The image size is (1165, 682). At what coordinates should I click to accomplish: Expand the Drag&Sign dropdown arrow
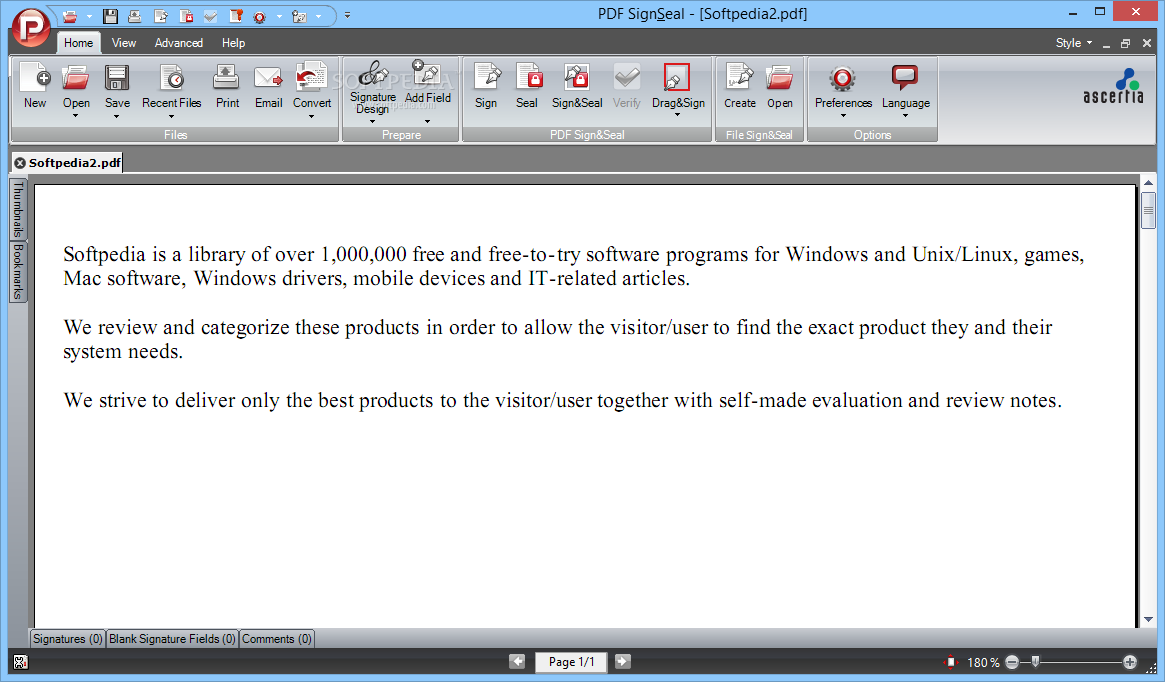677,115
